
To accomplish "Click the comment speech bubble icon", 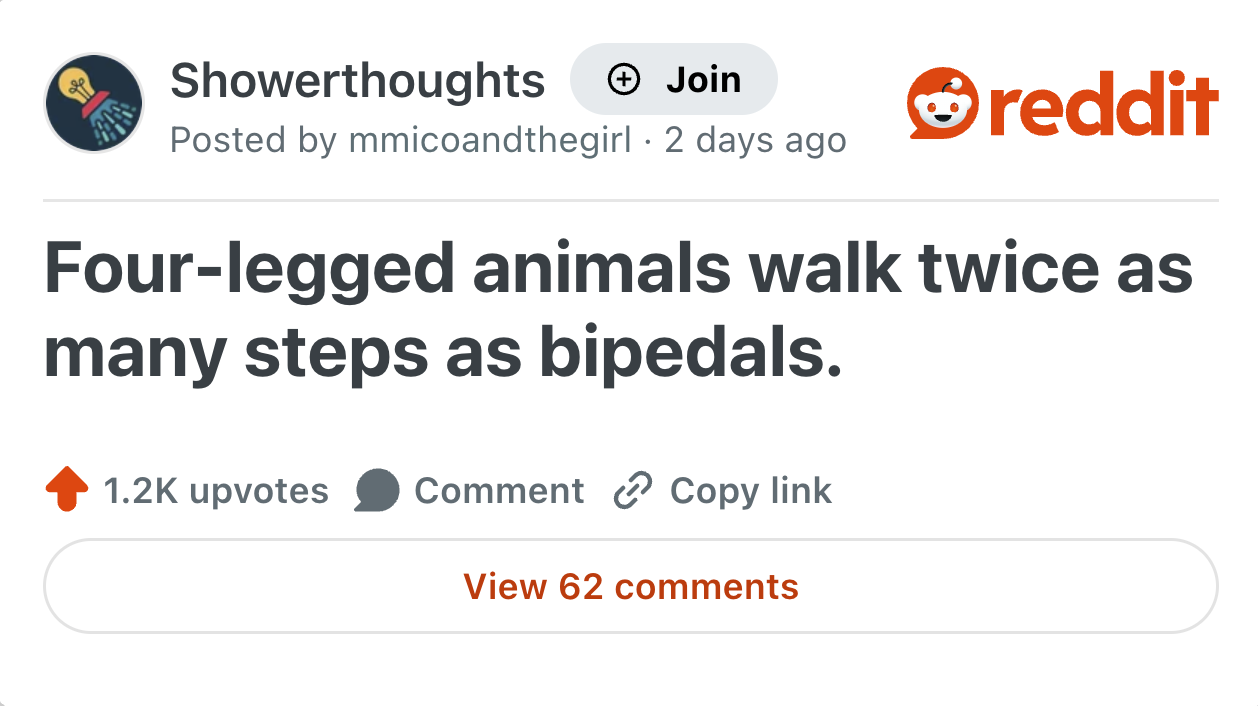I will (x=377, y=491).
